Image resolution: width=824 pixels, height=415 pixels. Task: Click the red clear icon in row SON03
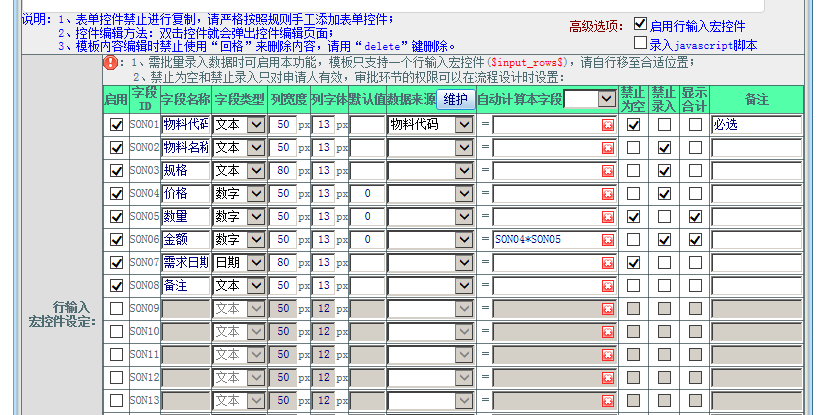[x=608, y=171]
